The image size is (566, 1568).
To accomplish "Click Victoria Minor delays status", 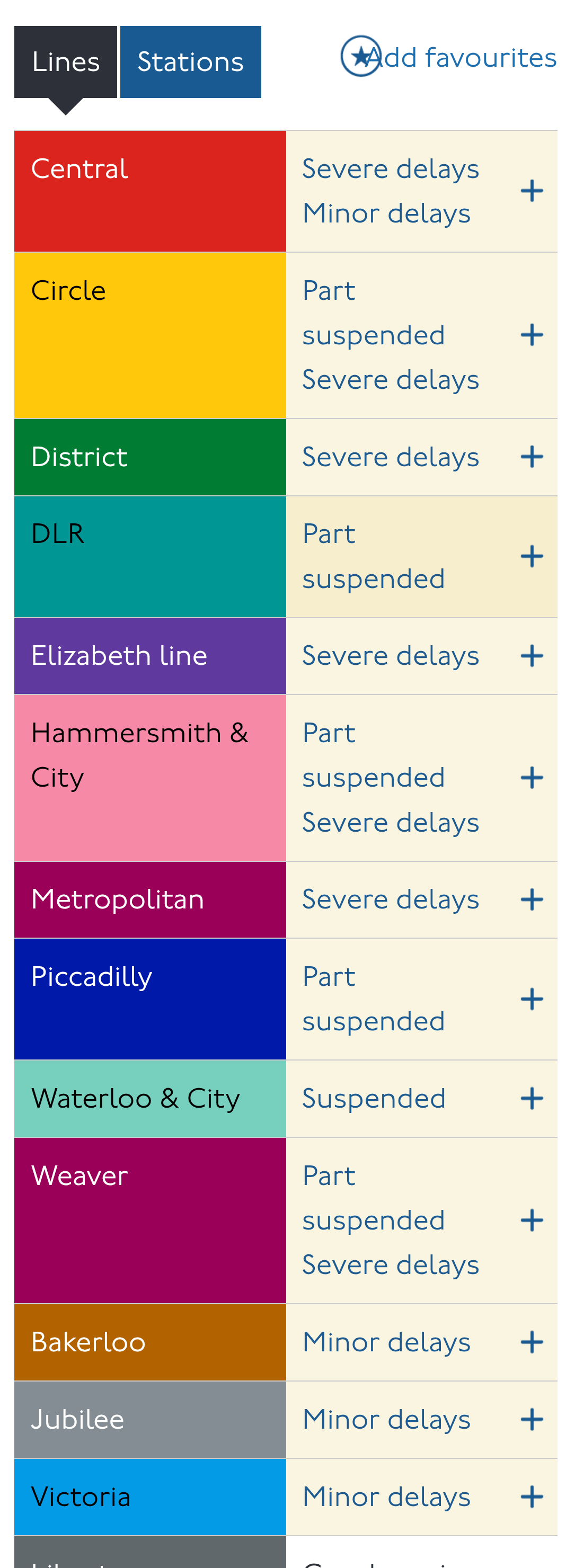I will click(x=386, y=1496).
